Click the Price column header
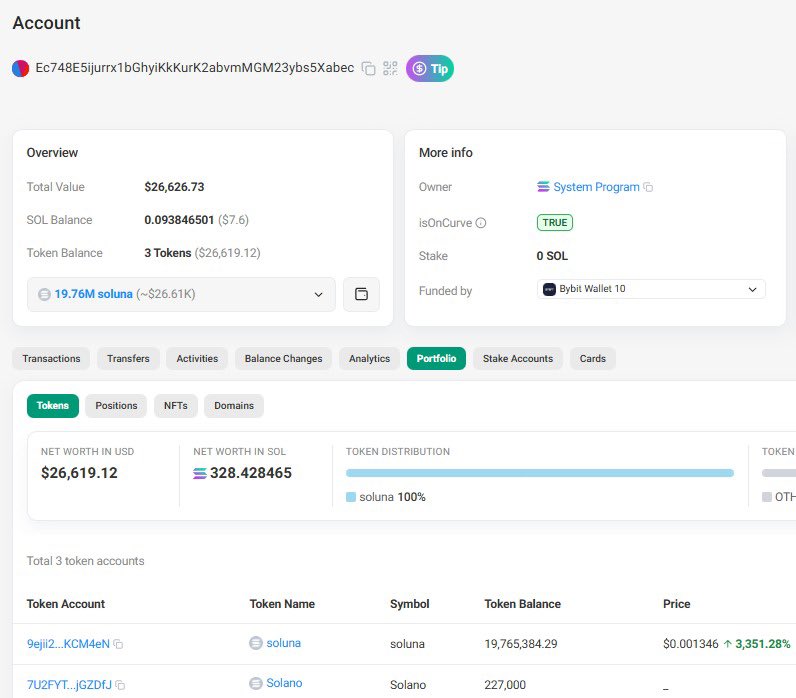 pos(677,604)
